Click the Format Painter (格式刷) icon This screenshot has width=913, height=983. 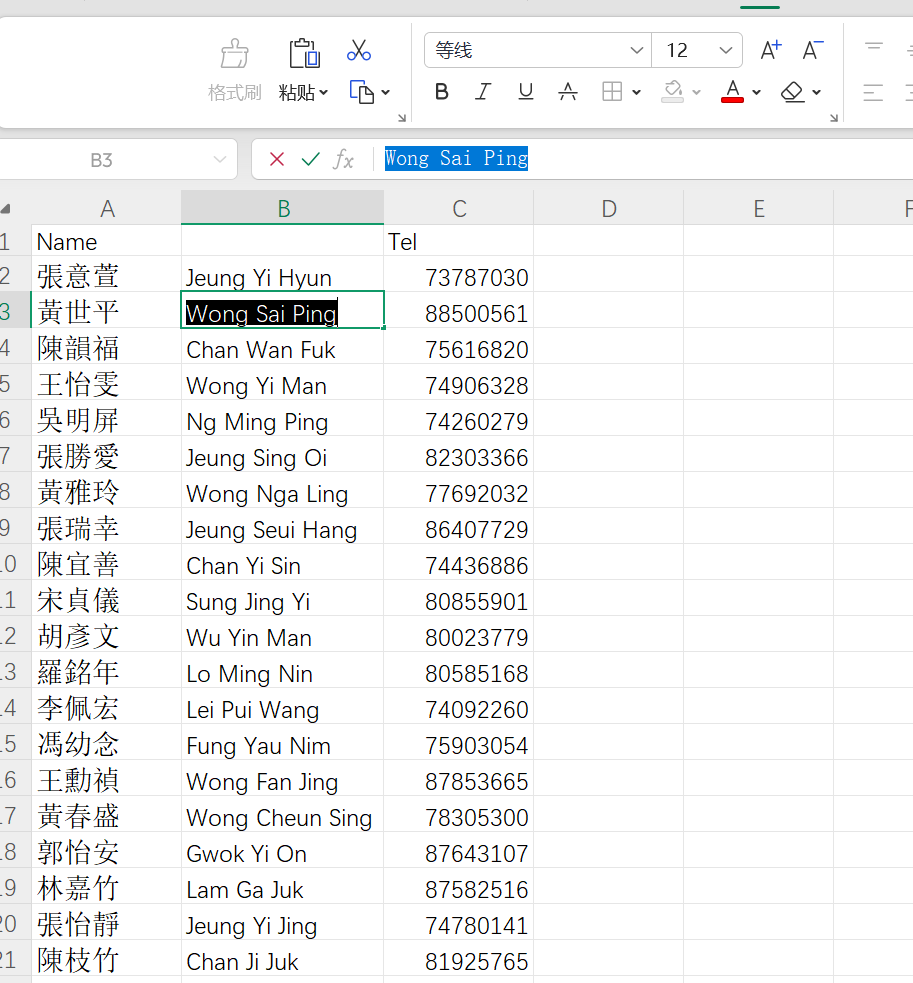(235, 54)
